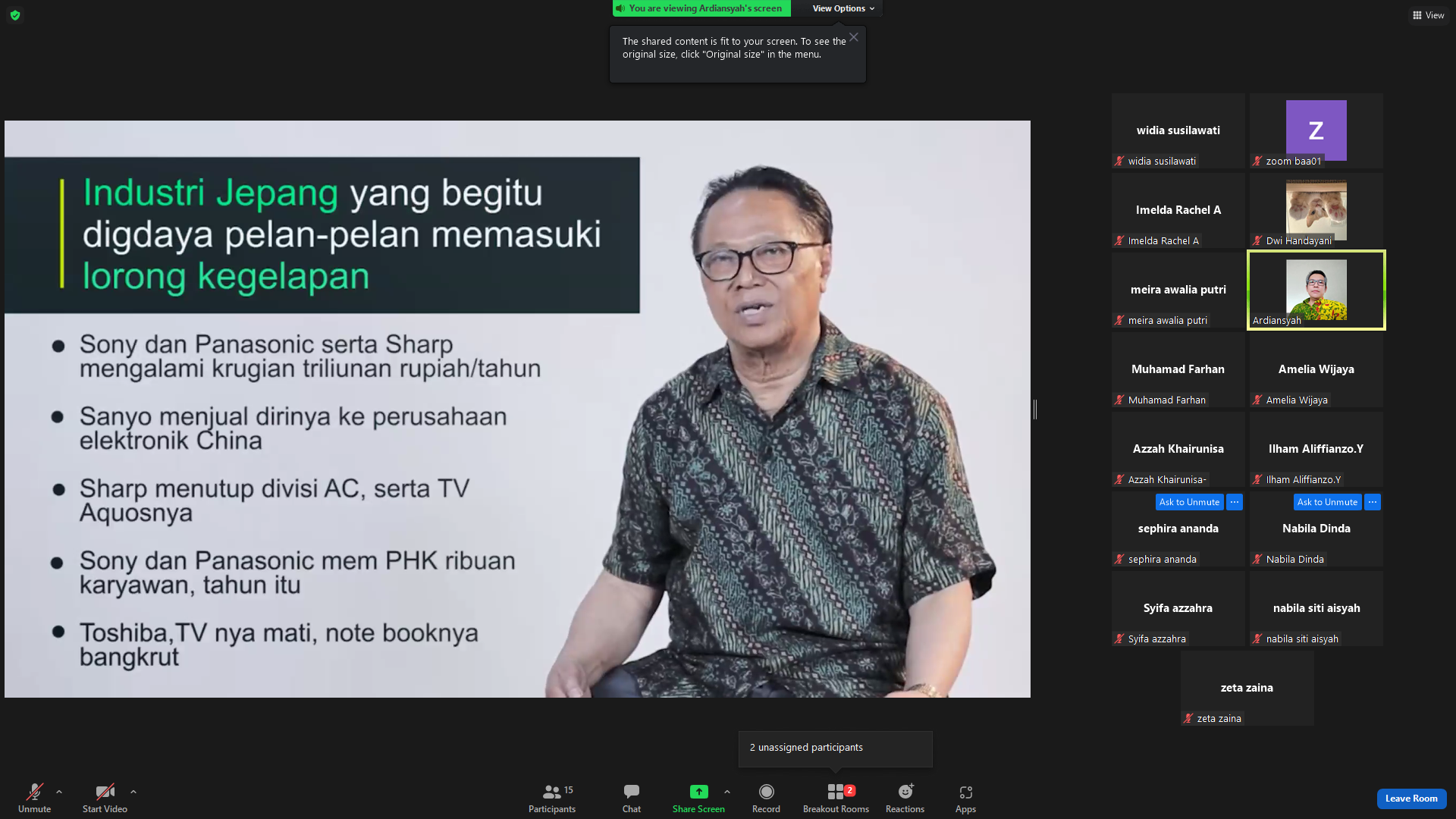The height and width of the screenshot is (819, 1456).
Task: Close the shared content size notification
Action: click(x=854, y=37)
